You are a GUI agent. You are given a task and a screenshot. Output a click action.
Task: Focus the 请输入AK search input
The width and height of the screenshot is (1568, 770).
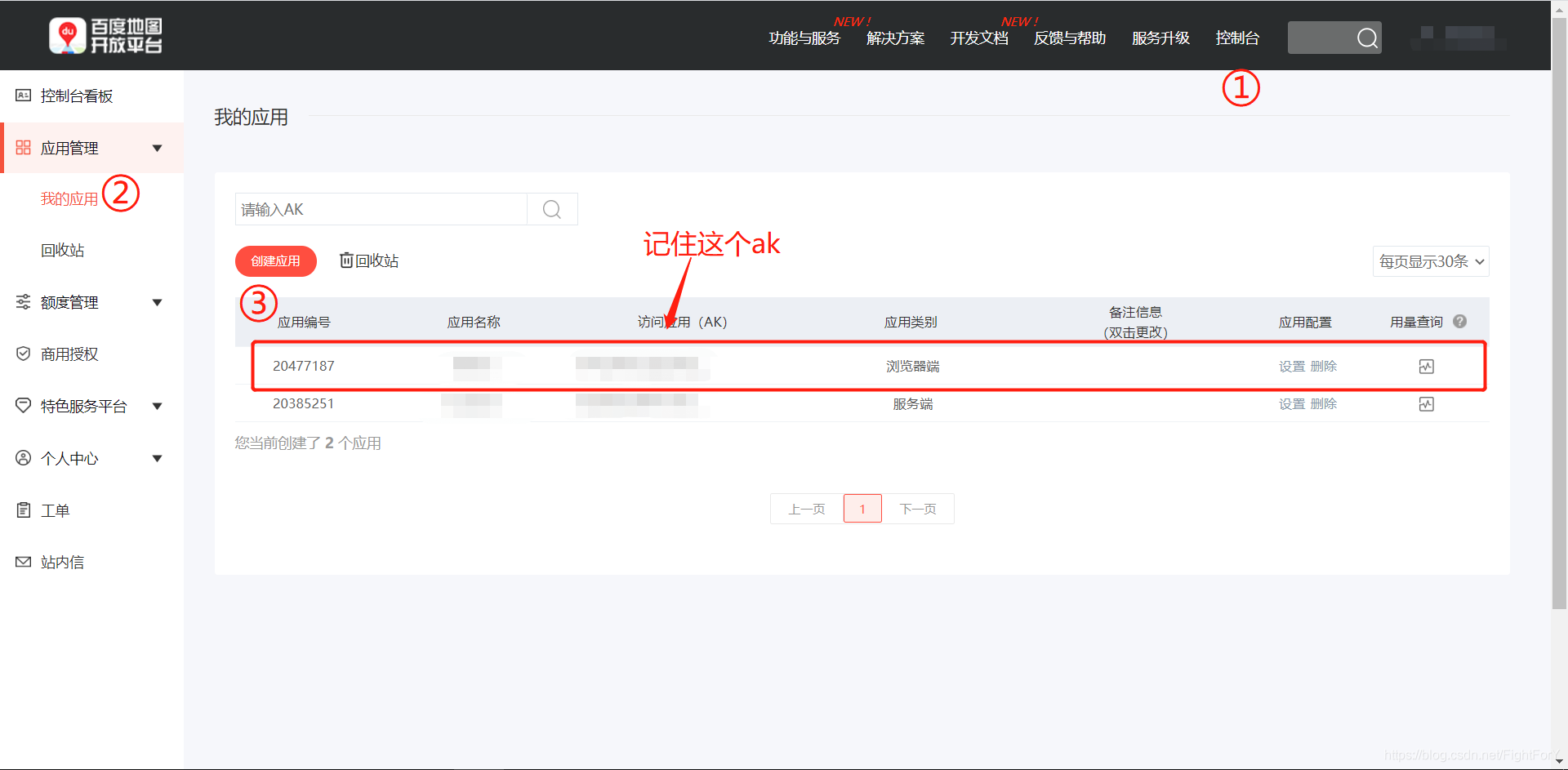pyautogui.click(x=381, y=210)
